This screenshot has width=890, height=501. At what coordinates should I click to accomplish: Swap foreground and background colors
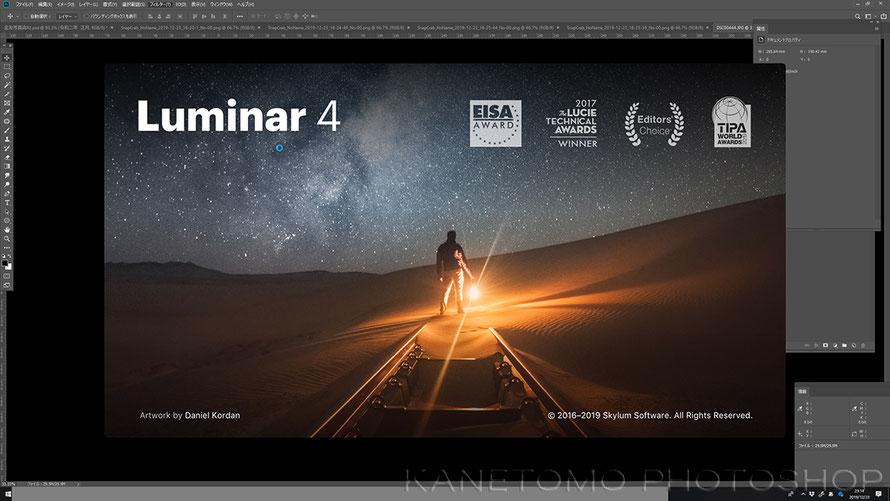point(10,256)
